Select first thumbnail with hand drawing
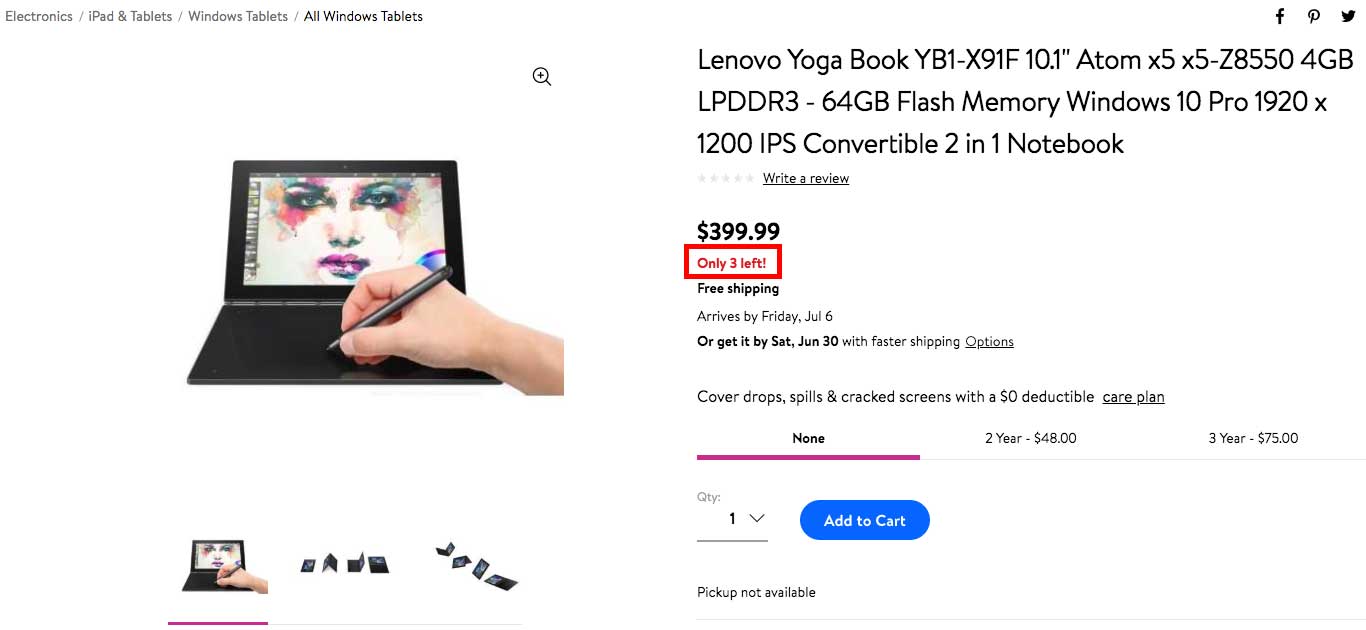The height and width of the screenshot is (630, 1366). point(218,567)
